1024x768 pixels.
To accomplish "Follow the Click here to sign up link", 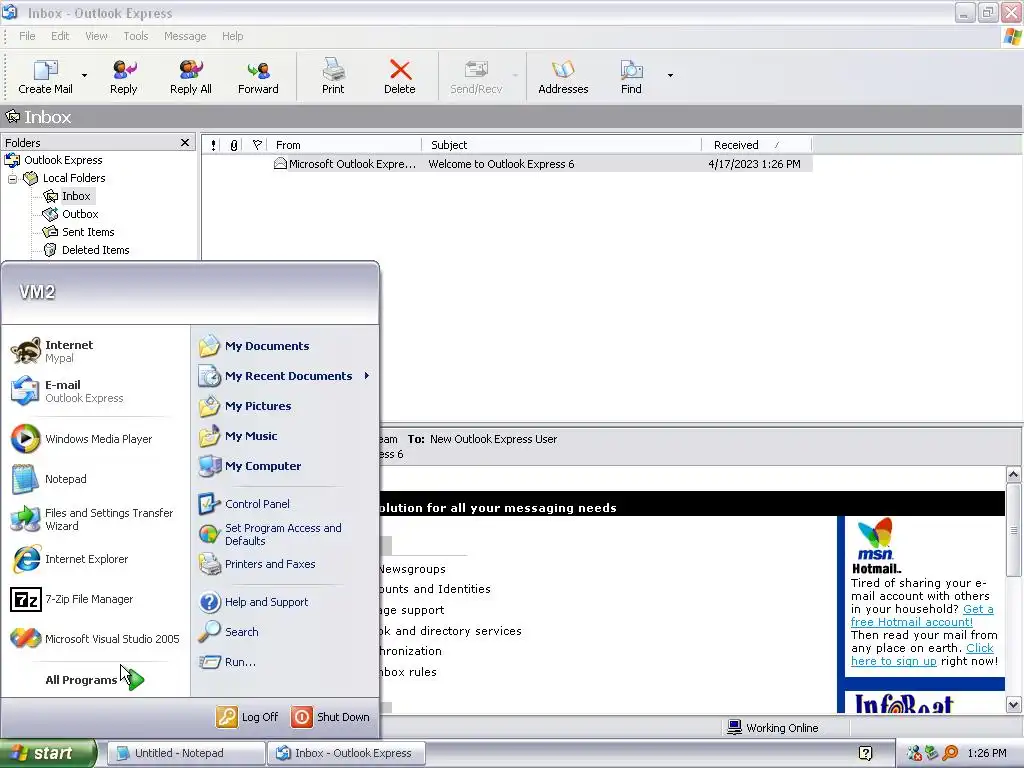I will pyautogui.click(x=922, y=654).
